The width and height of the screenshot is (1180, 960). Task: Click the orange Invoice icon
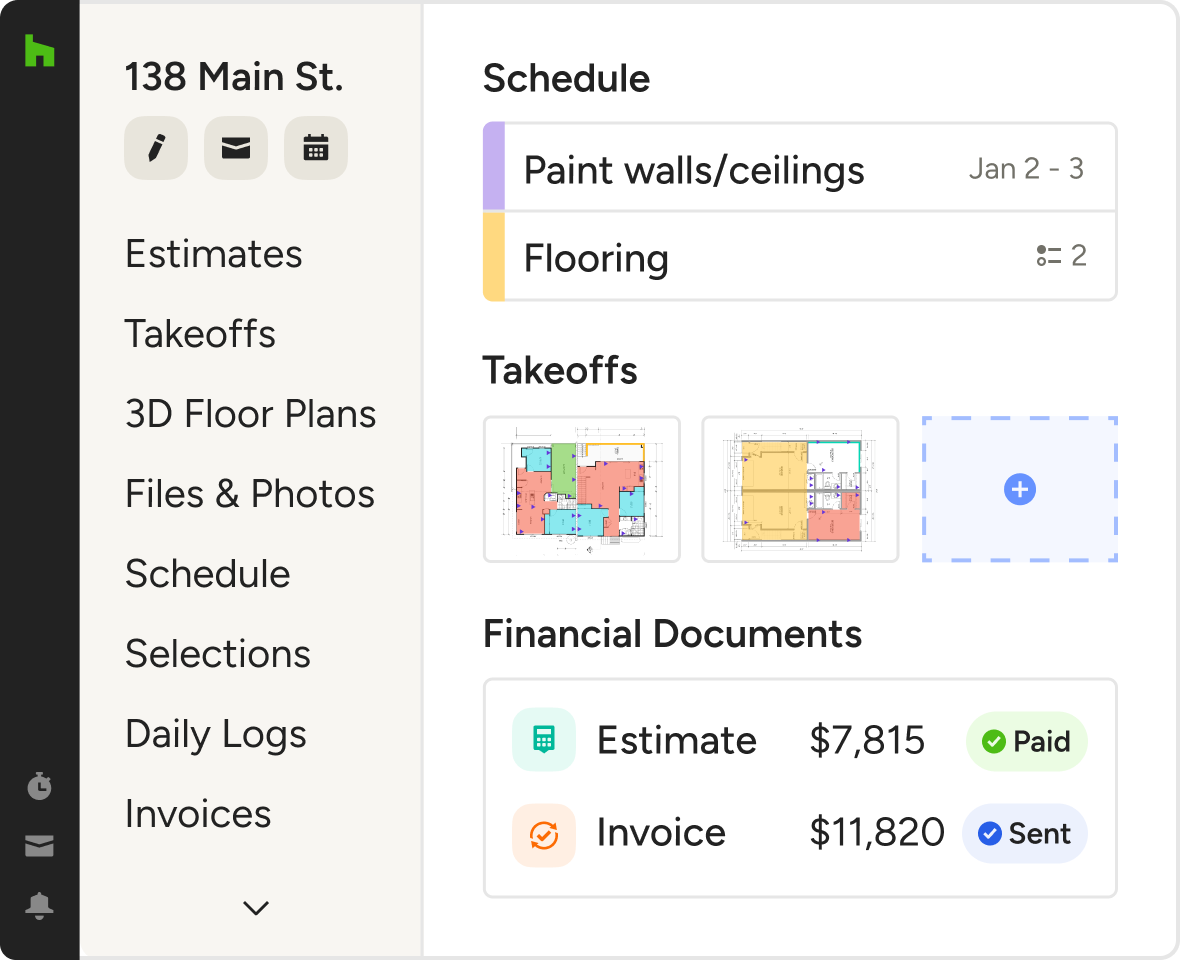coord(543,834)
